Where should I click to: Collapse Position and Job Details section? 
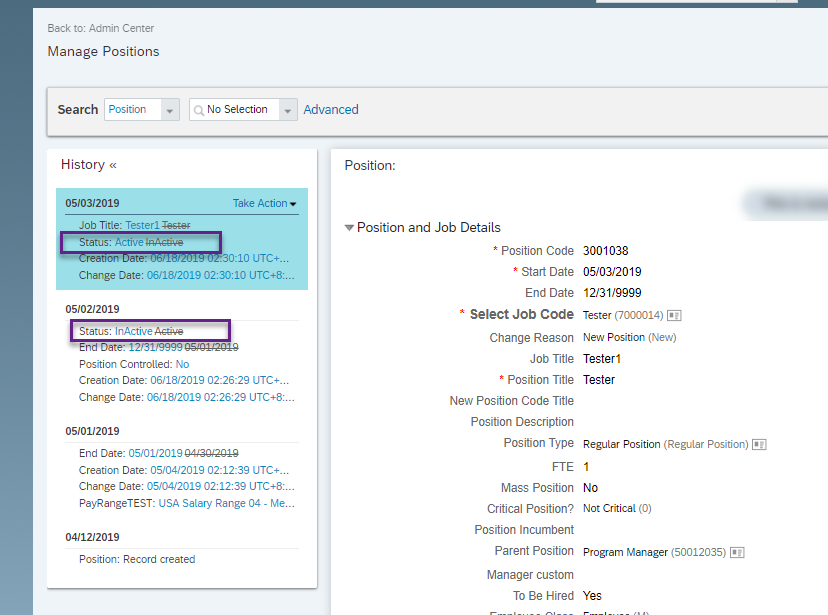tap(349, 228)
